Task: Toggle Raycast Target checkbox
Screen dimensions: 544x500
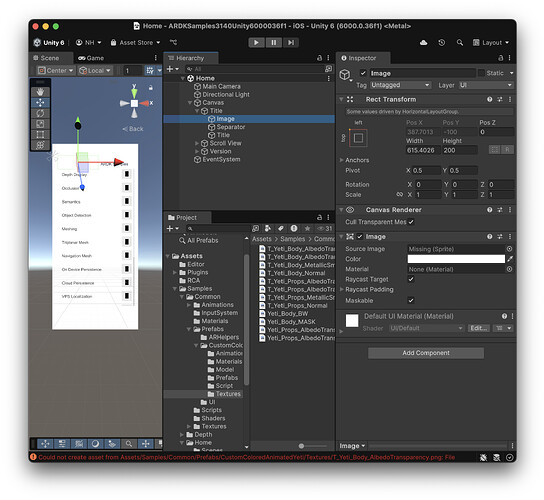Action: (x=411, y=279)
